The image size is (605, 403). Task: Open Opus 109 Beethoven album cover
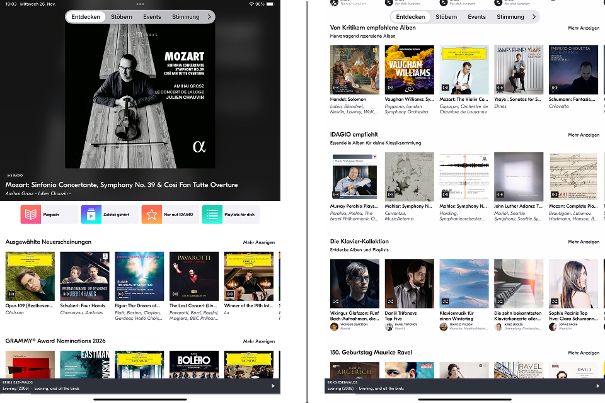(x=30, y=276)
